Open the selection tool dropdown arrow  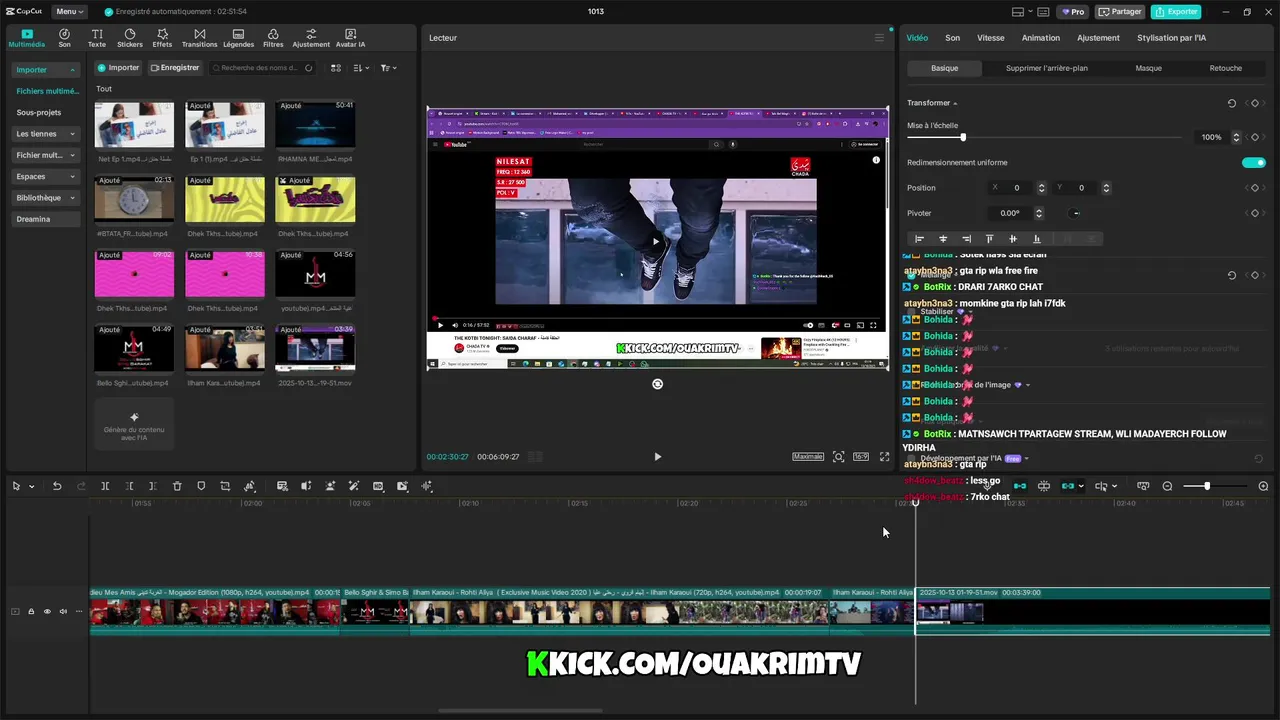point(32,487)
